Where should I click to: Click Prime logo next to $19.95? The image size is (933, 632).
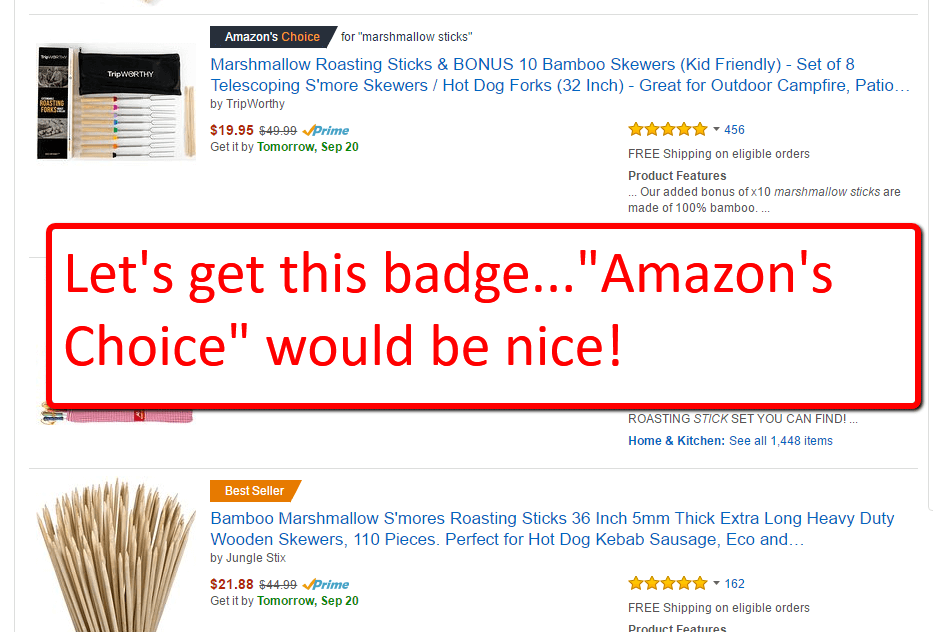pos(326,130)
